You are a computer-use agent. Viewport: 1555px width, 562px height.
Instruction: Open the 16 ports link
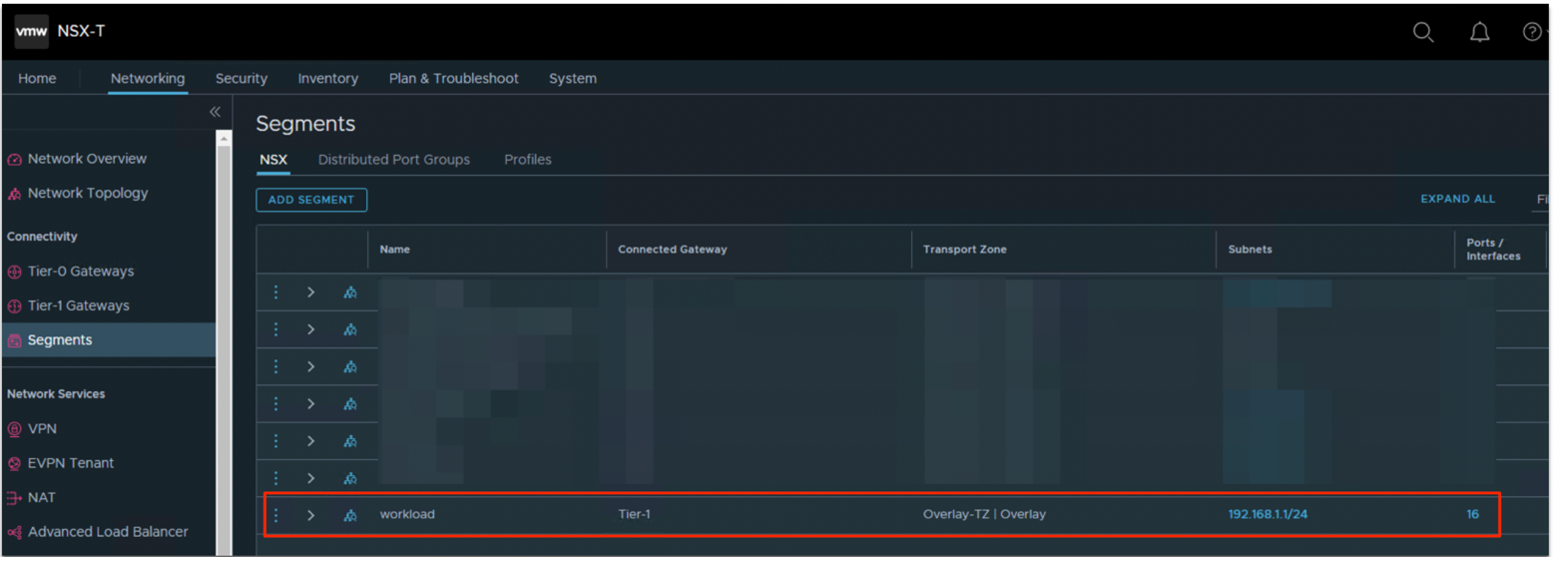coord(1473,515)
